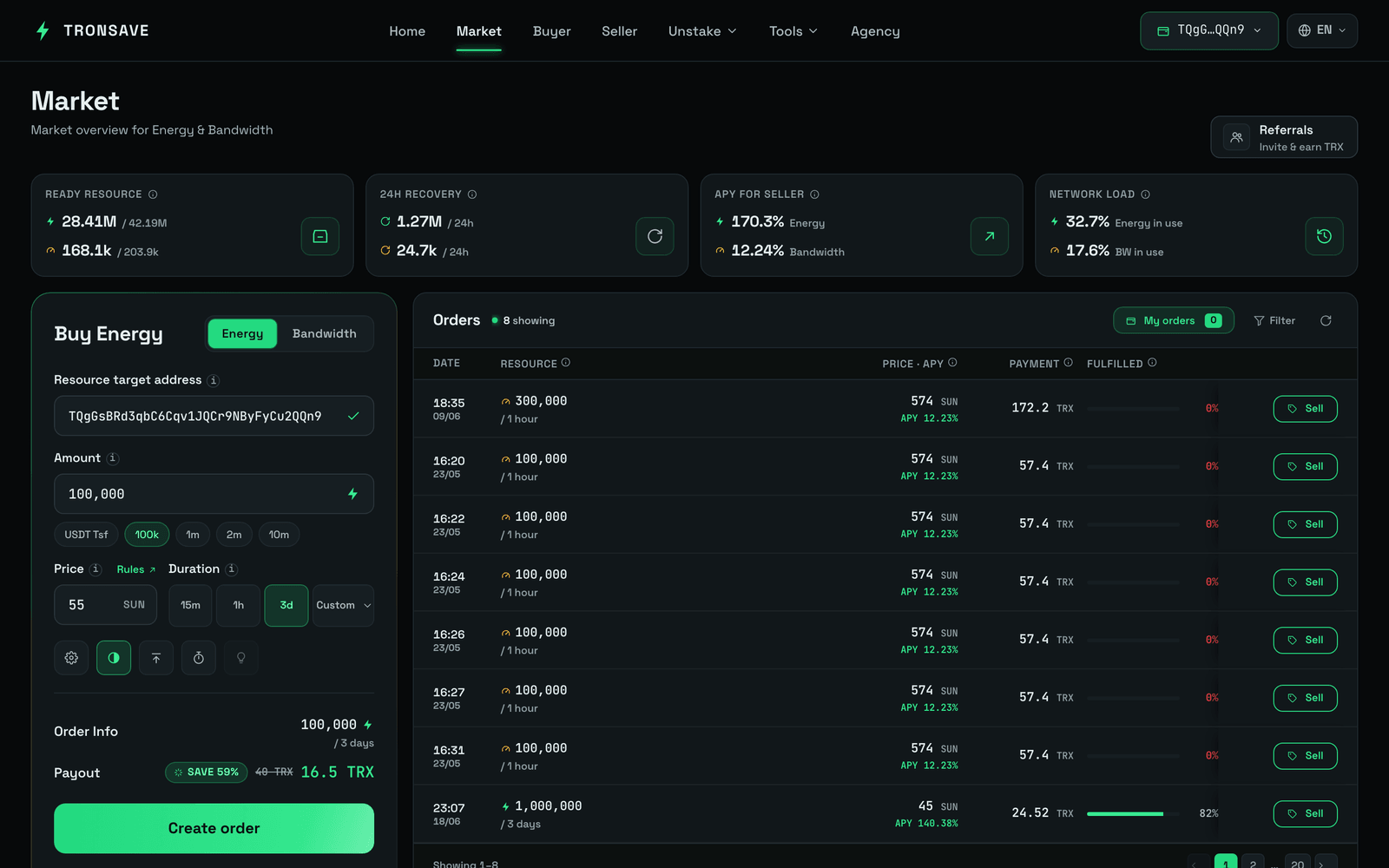
Task: Select the 10m amount preset
Action: 279,535
